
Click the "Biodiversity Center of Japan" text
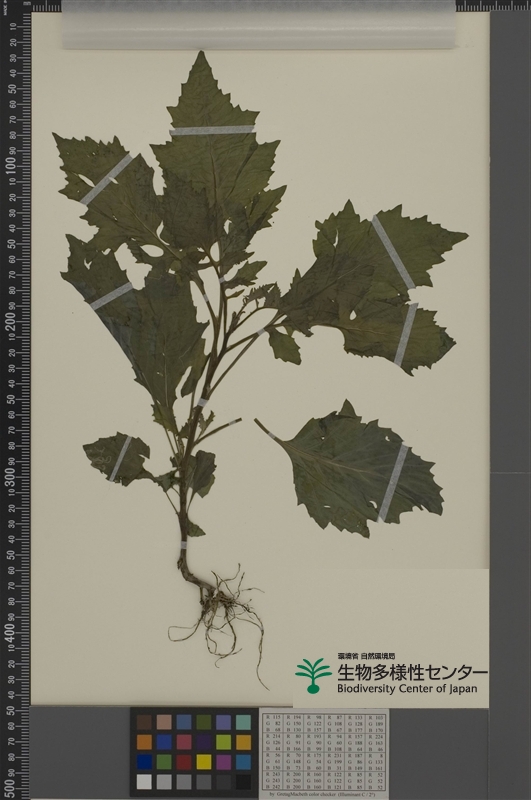407,689
